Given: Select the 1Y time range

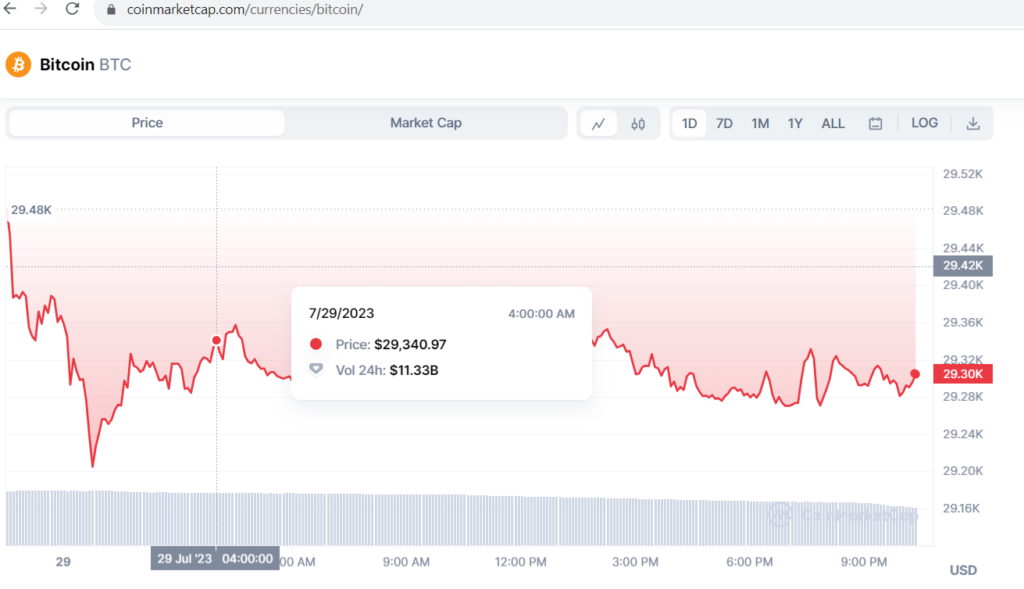Looking at the screenshot, I should [795, 124].
